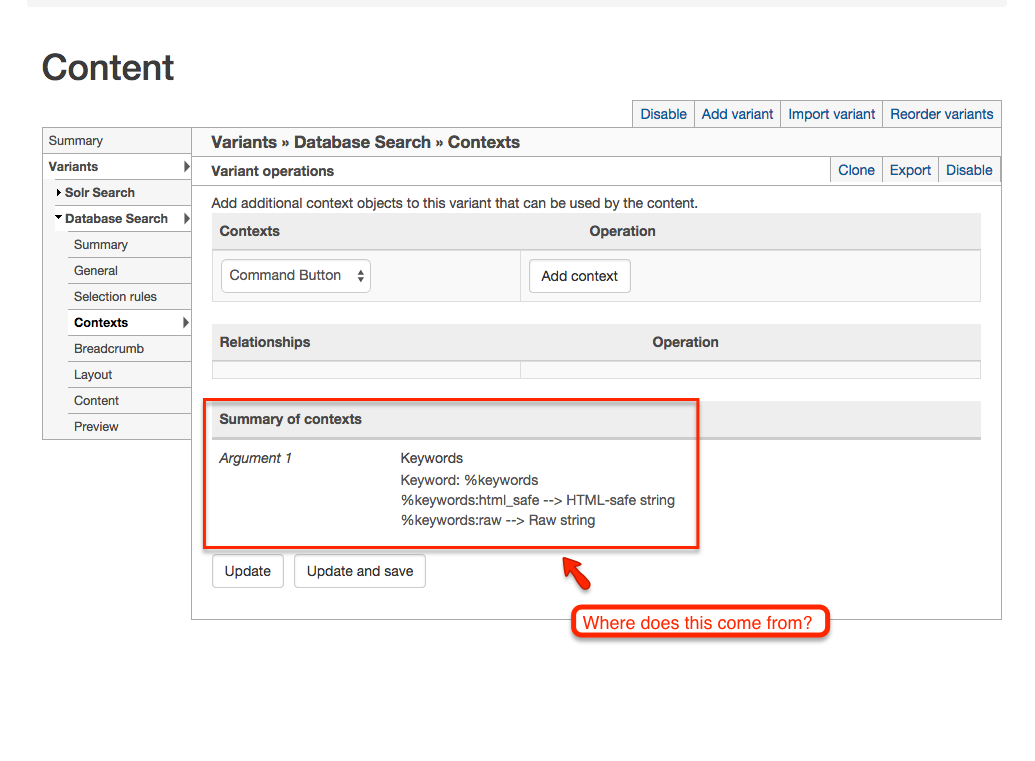This screenshot has width=1035, height=761.
Task: Click the Add context button
Action: click(x=579, y=276)
